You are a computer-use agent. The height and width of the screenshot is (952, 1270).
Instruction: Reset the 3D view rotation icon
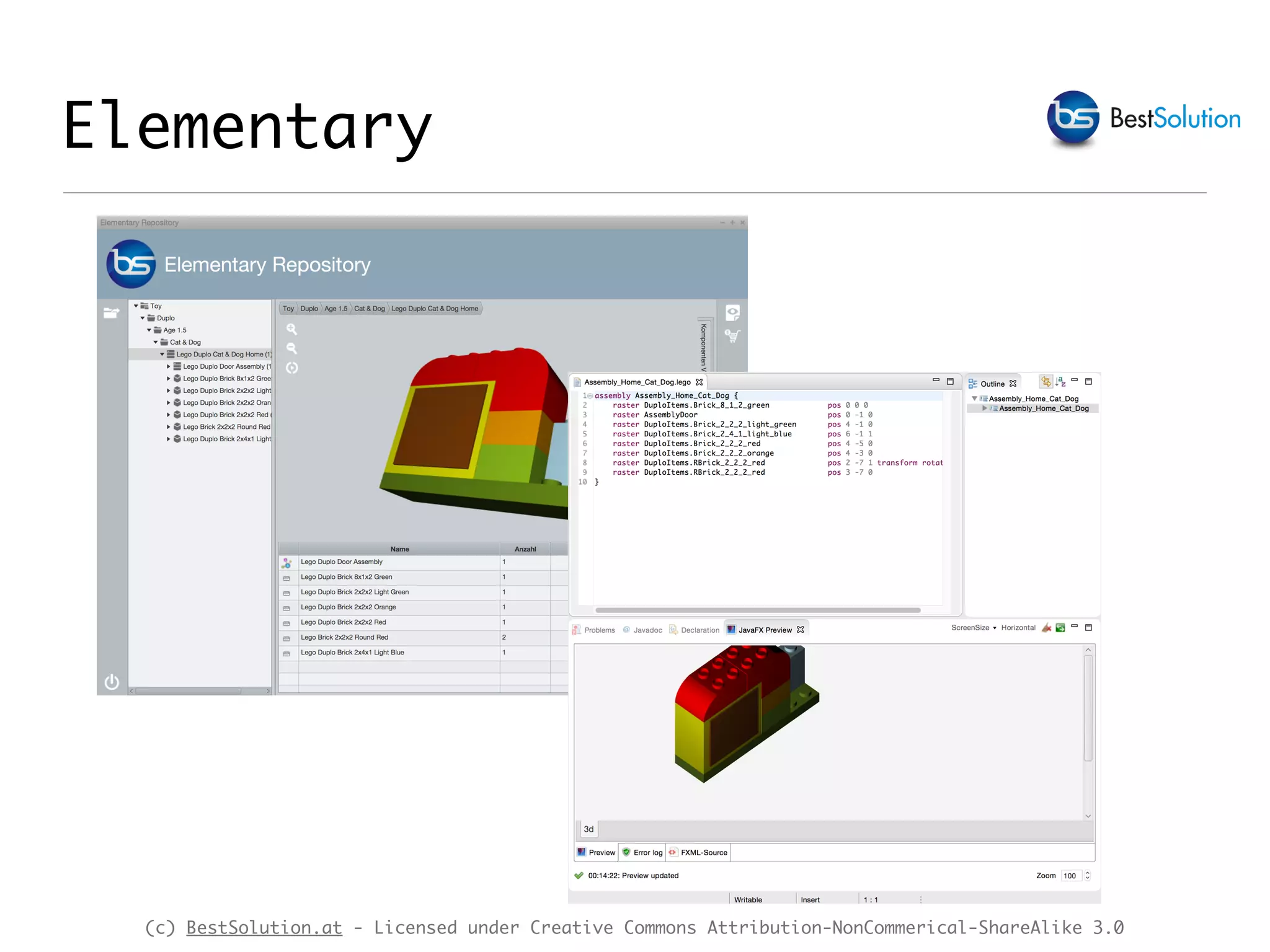291,368
